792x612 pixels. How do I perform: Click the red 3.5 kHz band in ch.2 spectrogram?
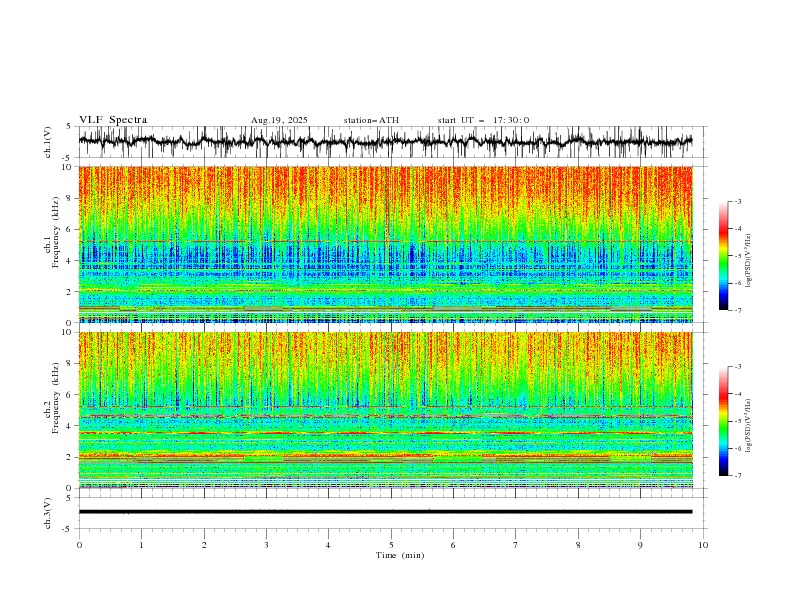click(385, 433)
